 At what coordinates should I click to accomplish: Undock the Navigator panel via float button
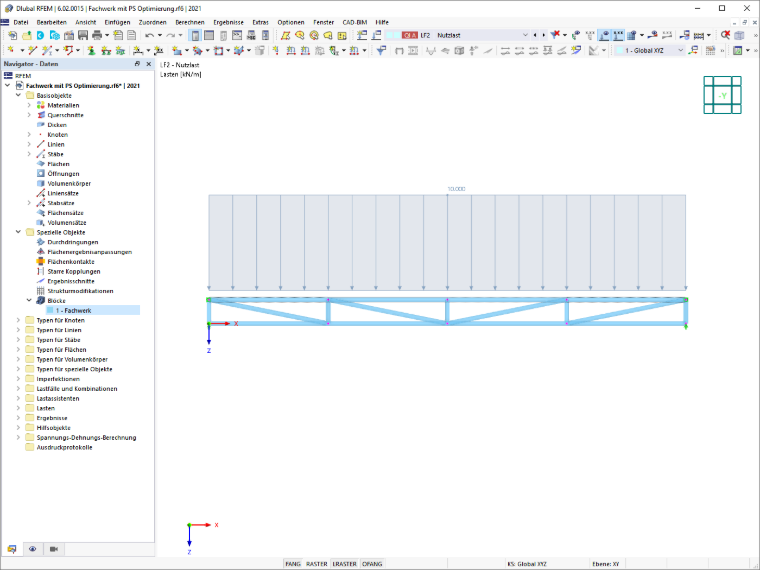click(x=137, y=64)
